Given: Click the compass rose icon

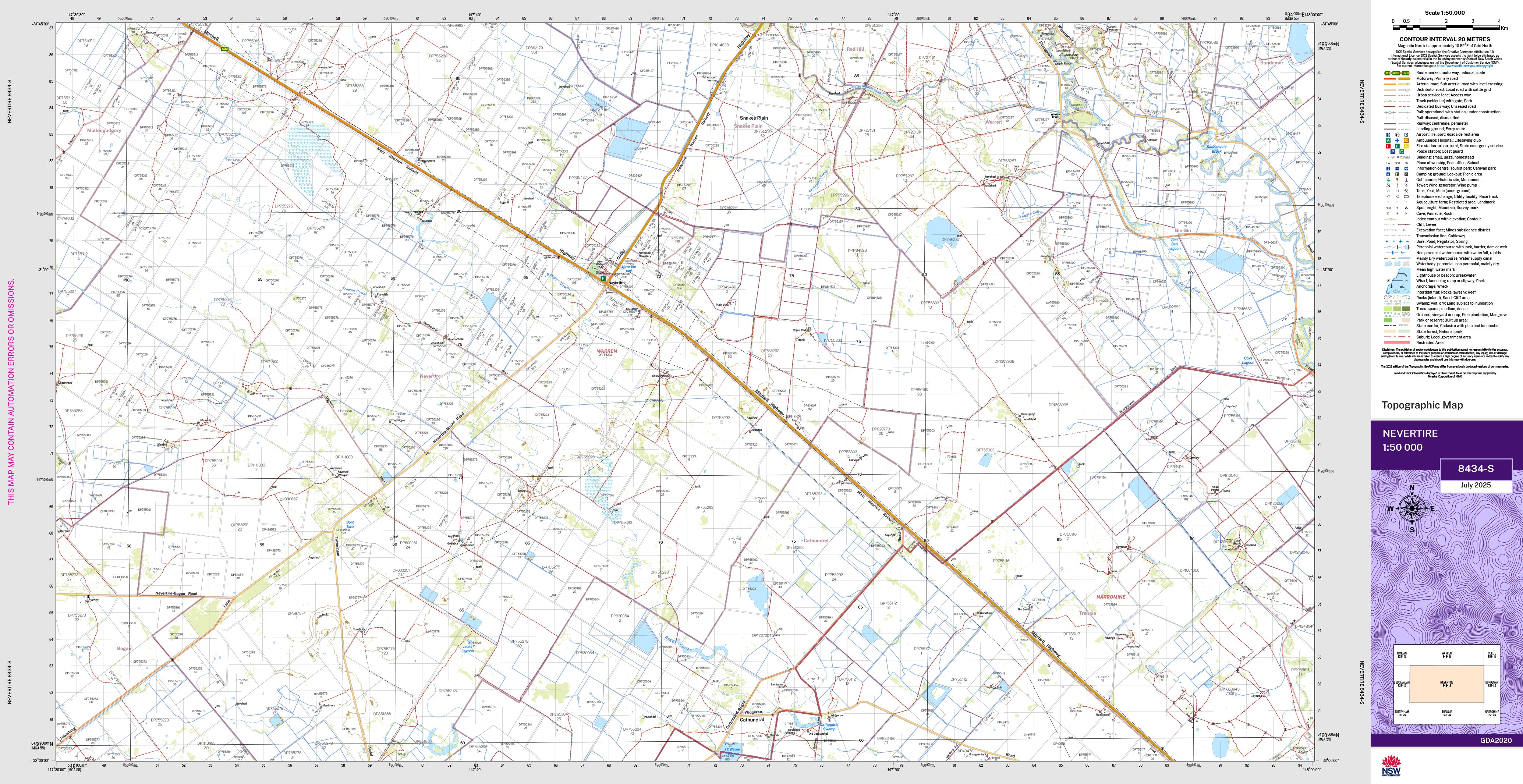Looking at the screenshot, I should [1413, 508].
